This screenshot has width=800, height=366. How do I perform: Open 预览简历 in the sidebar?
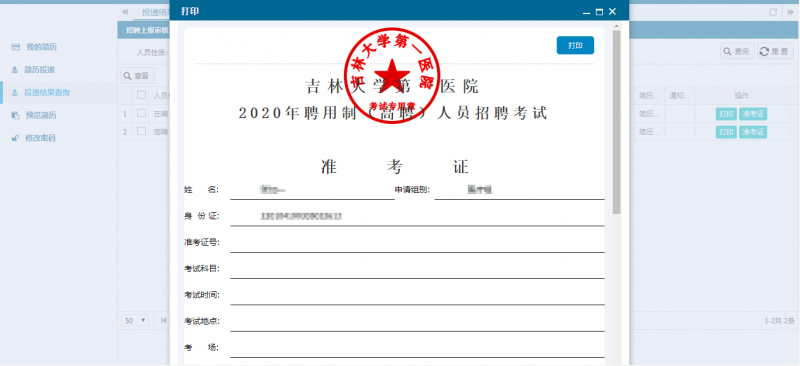tap(34, 115)
